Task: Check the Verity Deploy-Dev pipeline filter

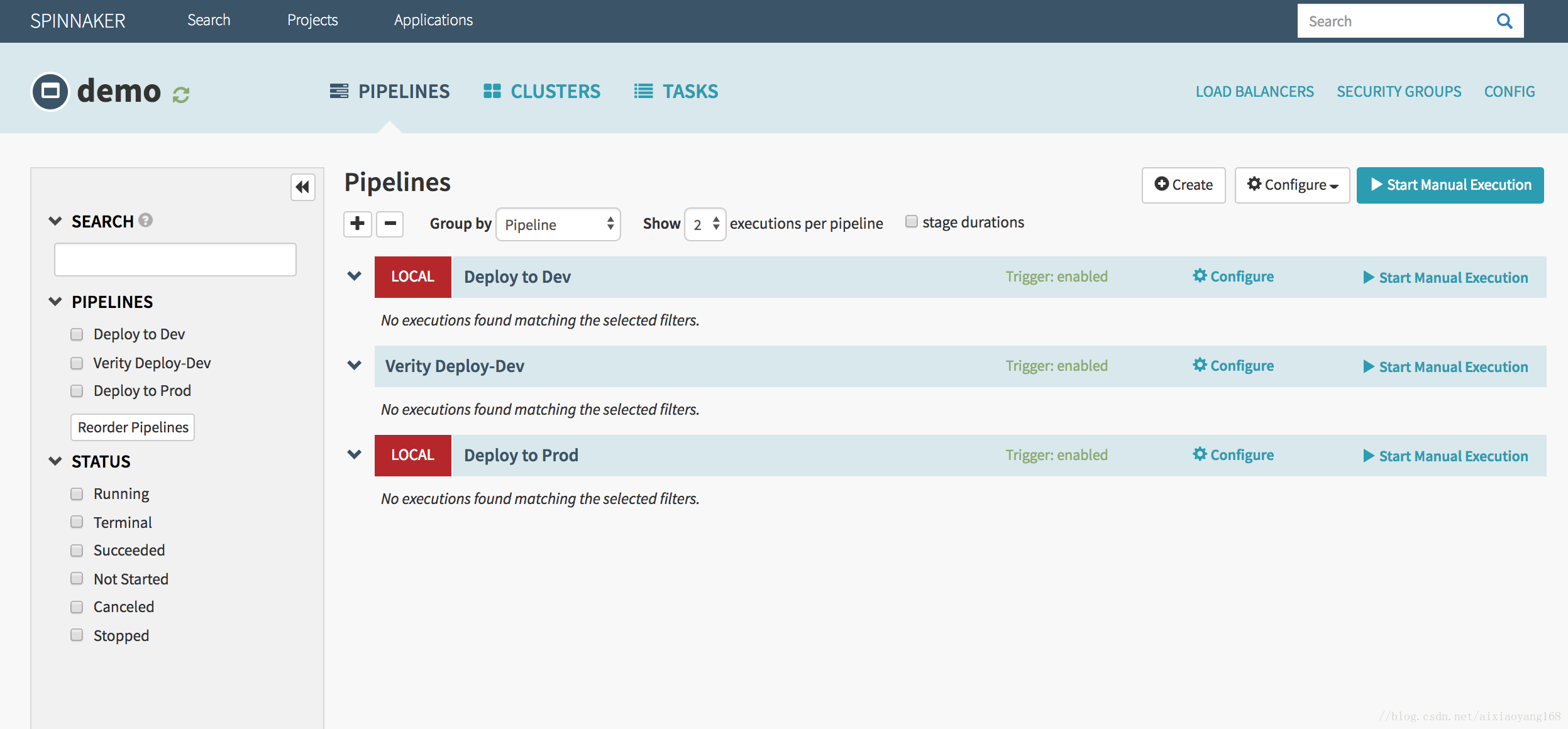Action: [77, 363]
